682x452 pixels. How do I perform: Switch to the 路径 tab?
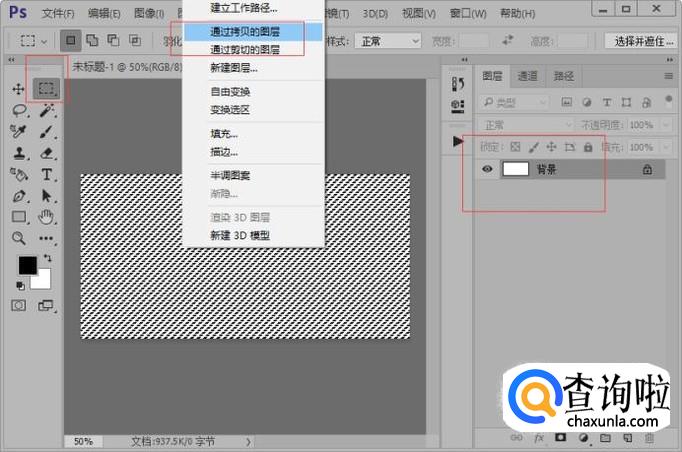(564, 77)
